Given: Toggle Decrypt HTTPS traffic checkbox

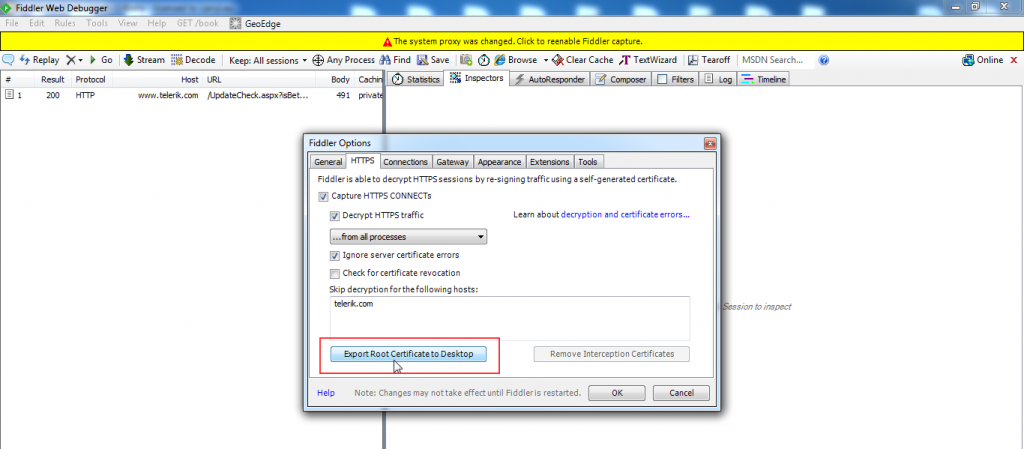Looking at the screenshot, I should coord(335,215).
